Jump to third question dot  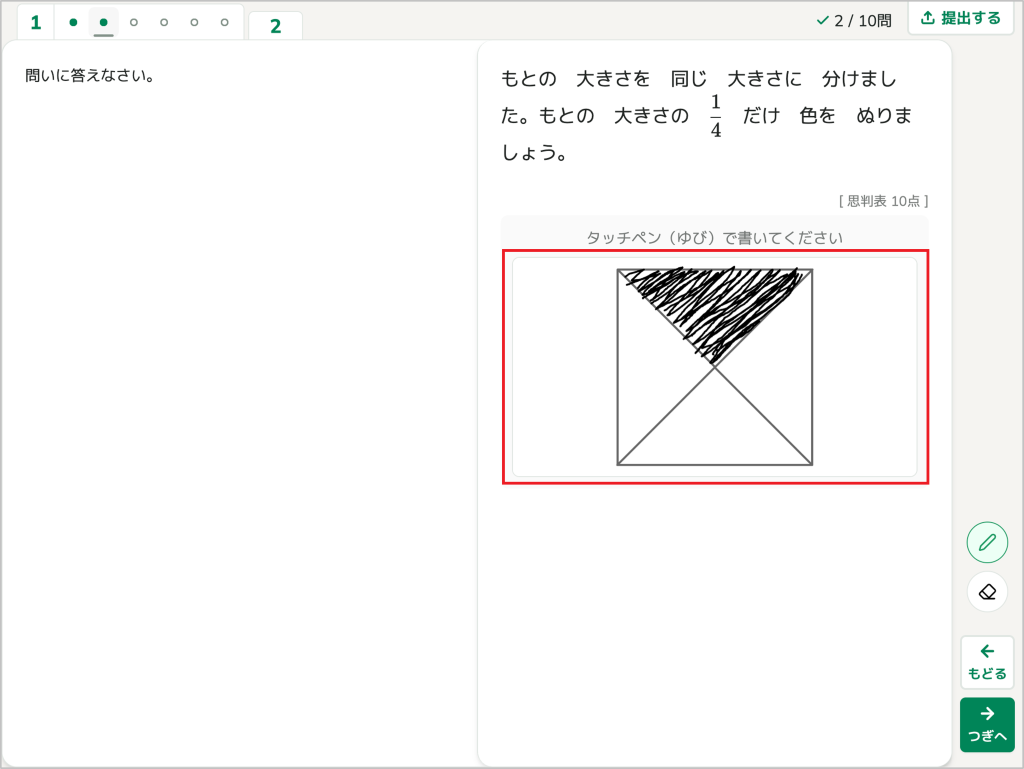click(x=134, y=22)
